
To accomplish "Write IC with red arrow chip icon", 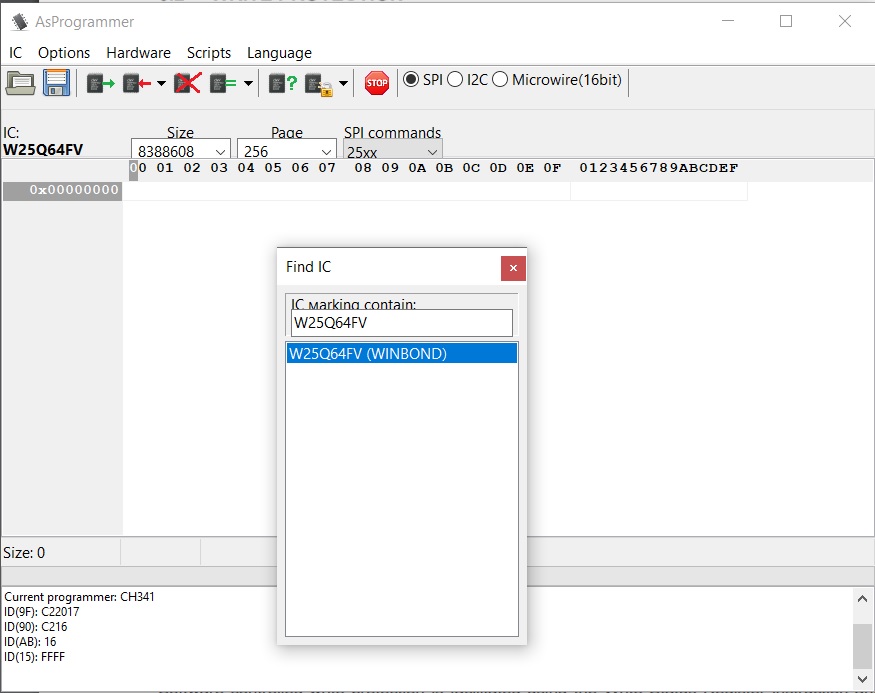I will (137, 84).
